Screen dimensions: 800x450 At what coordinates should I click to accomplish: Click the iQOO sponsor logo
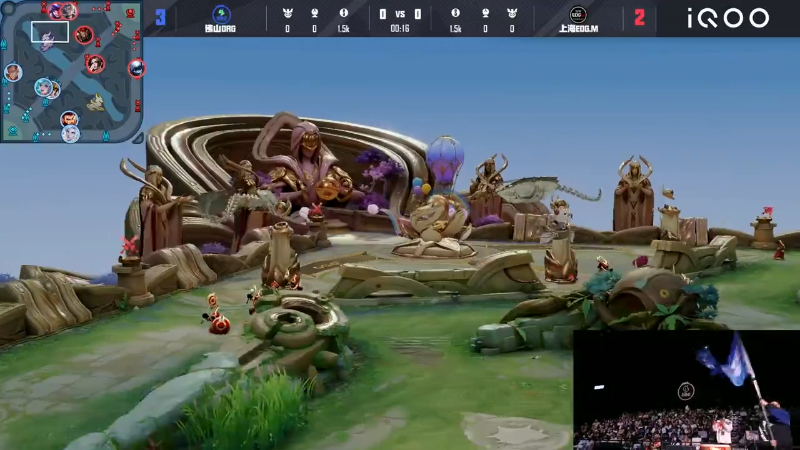pos(728,18)
